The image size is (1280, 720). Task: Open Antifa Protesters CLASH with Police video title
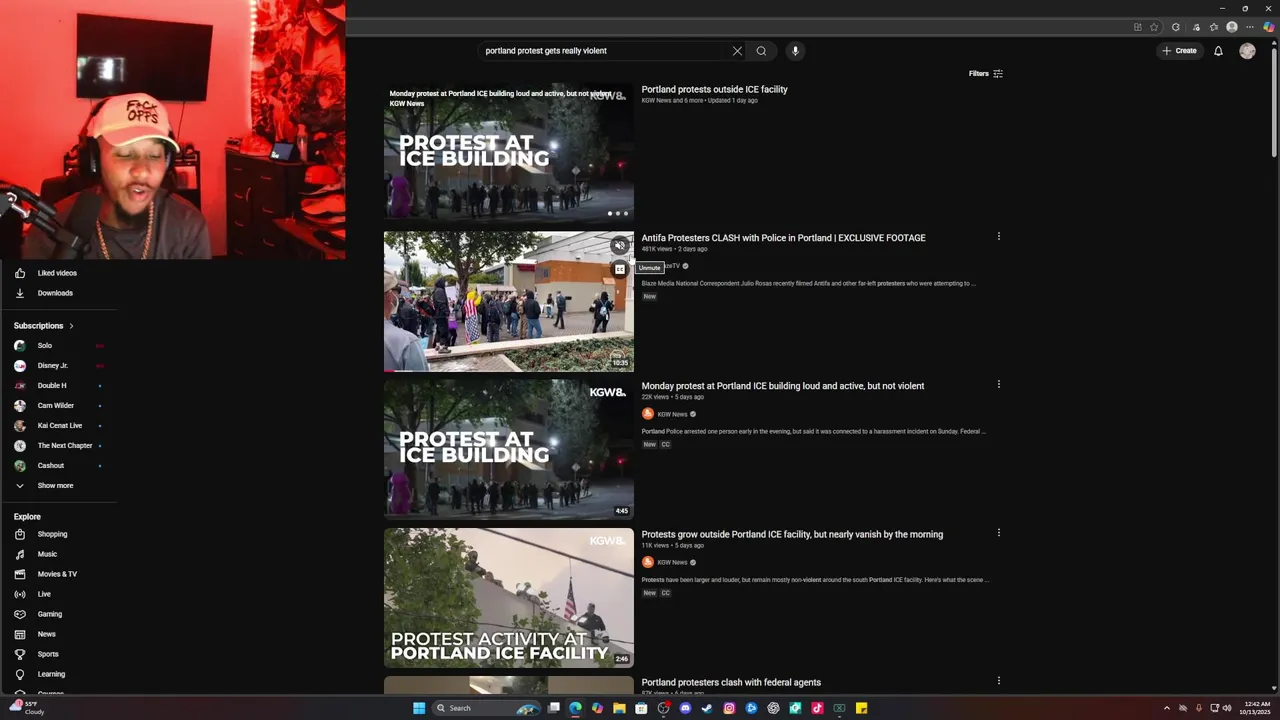(x=783, y=238)
